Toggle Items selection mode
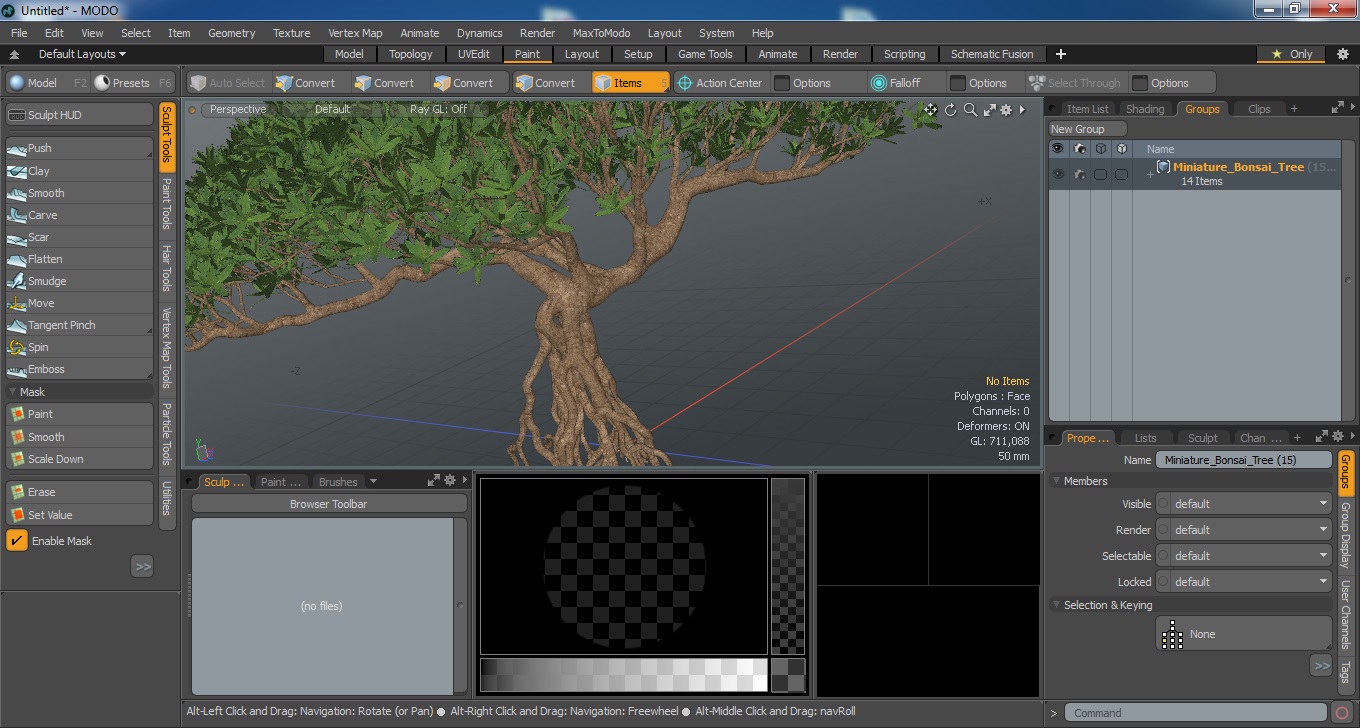This screenshot has height=728, width=1360. point(630,83)
